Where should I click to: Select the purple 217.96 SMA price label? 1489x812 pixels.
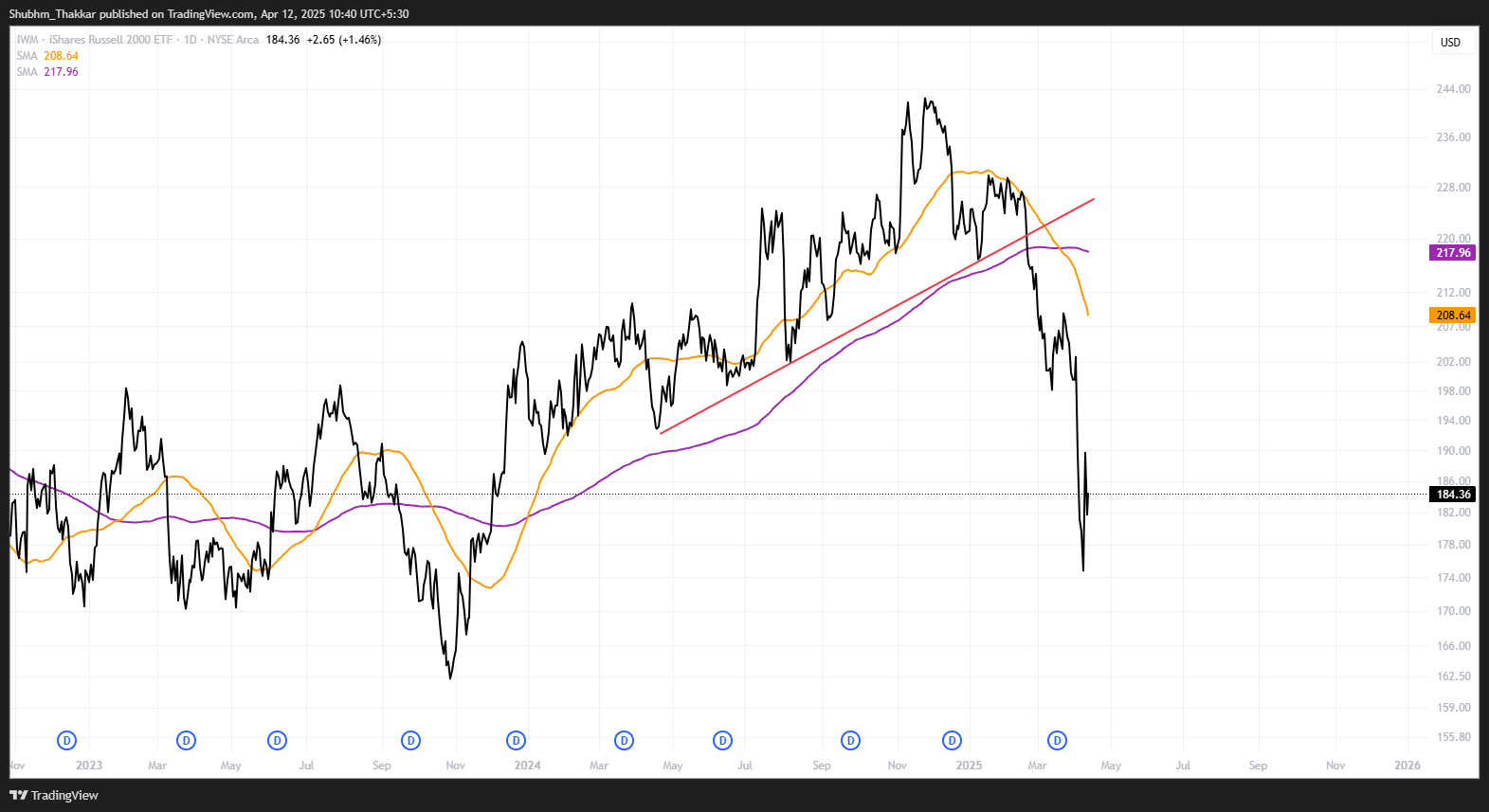point(1452,253)
